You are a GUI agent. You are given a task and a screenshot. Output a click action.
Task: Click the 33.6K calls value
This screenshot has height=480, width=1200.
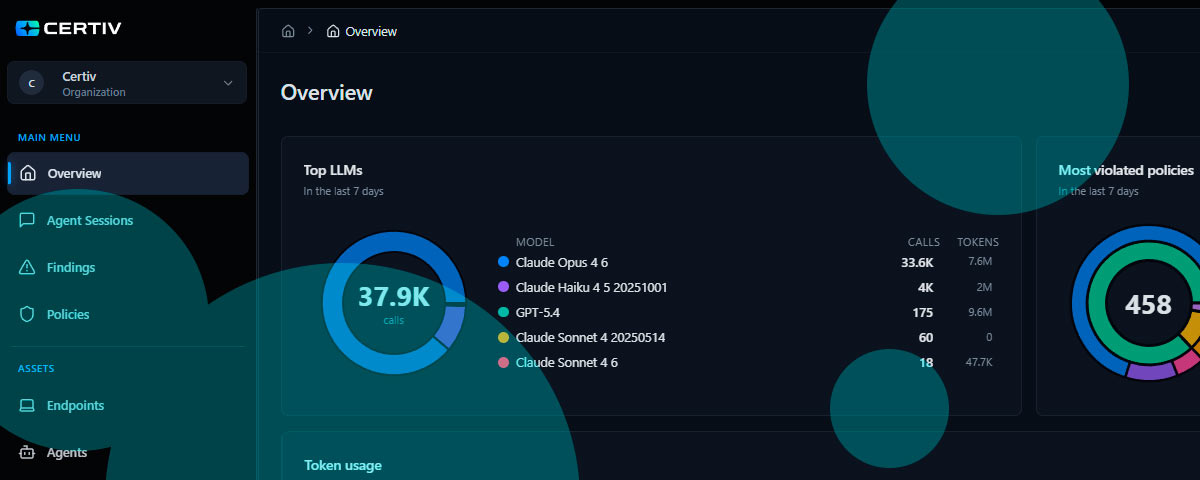click(917, 262)
